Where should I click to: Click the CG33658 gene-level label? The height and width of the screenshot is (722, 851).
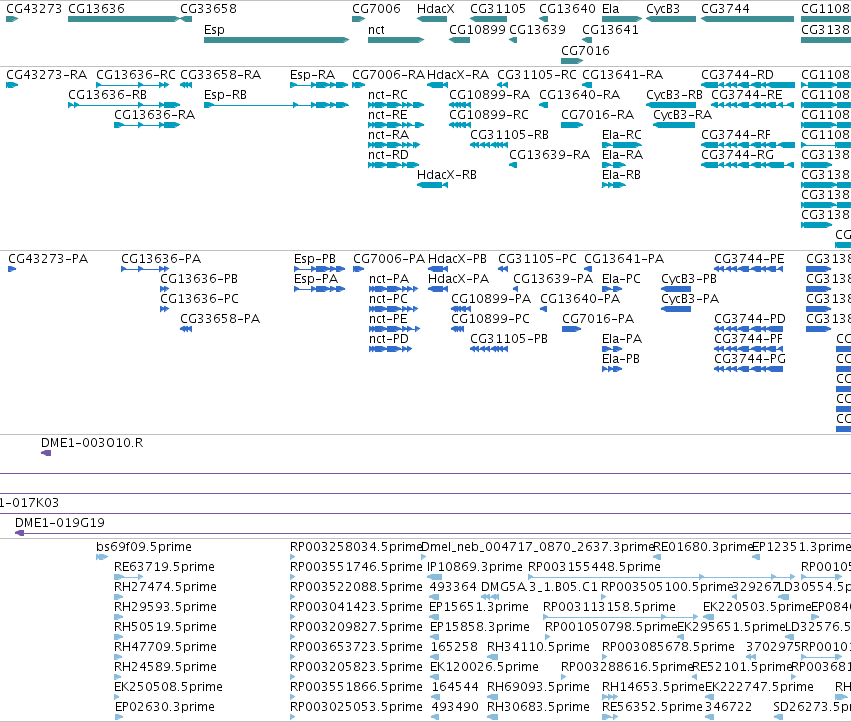pos(208,9)
